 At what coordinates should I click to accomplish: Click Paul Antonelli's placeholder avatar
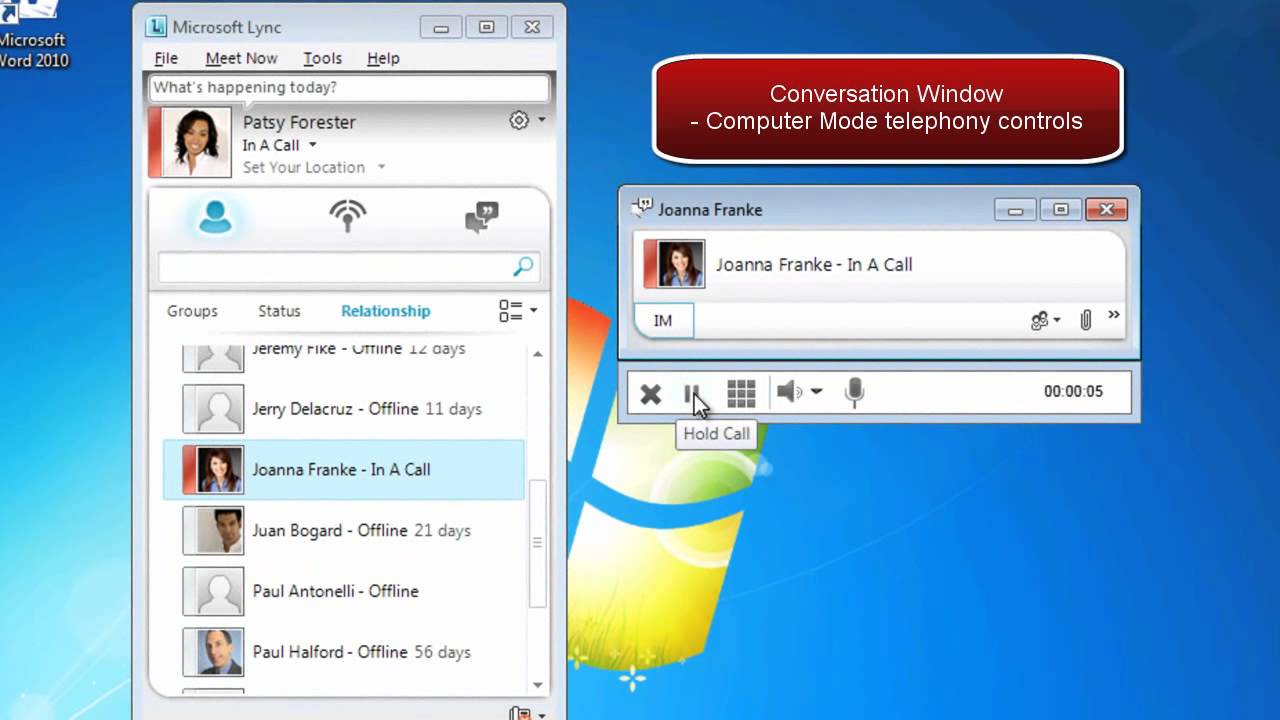[x=213, y=591]
